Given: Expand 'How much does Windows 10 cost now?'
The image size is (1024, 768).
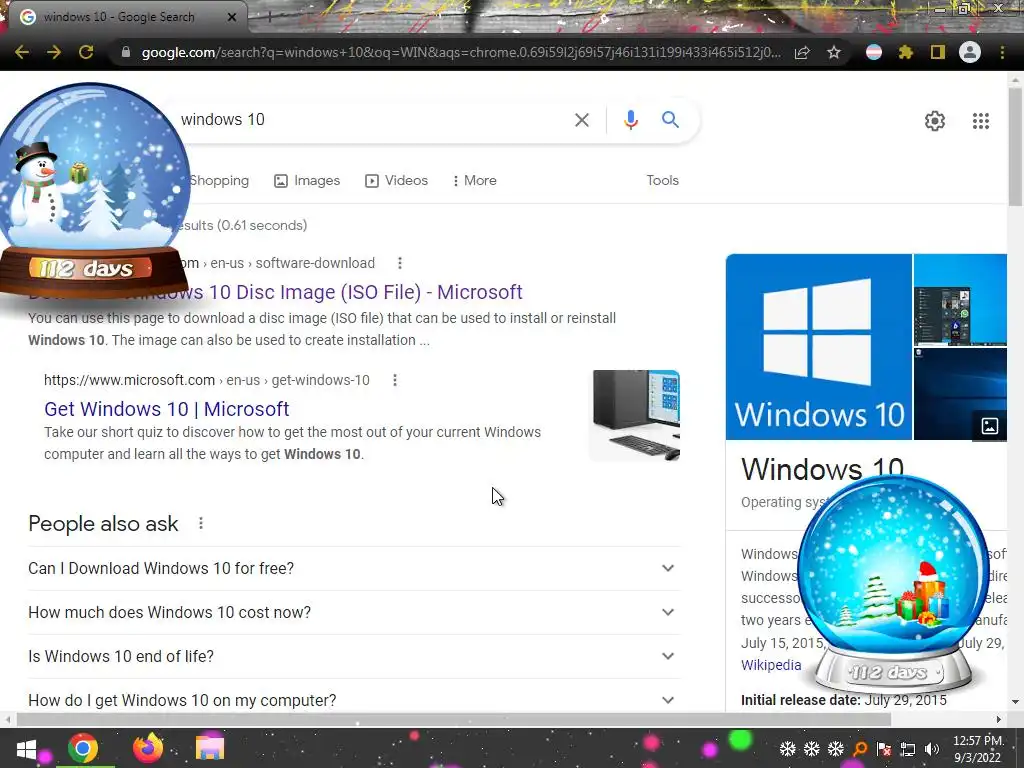Looking at the screenshot, I should 354,613.
